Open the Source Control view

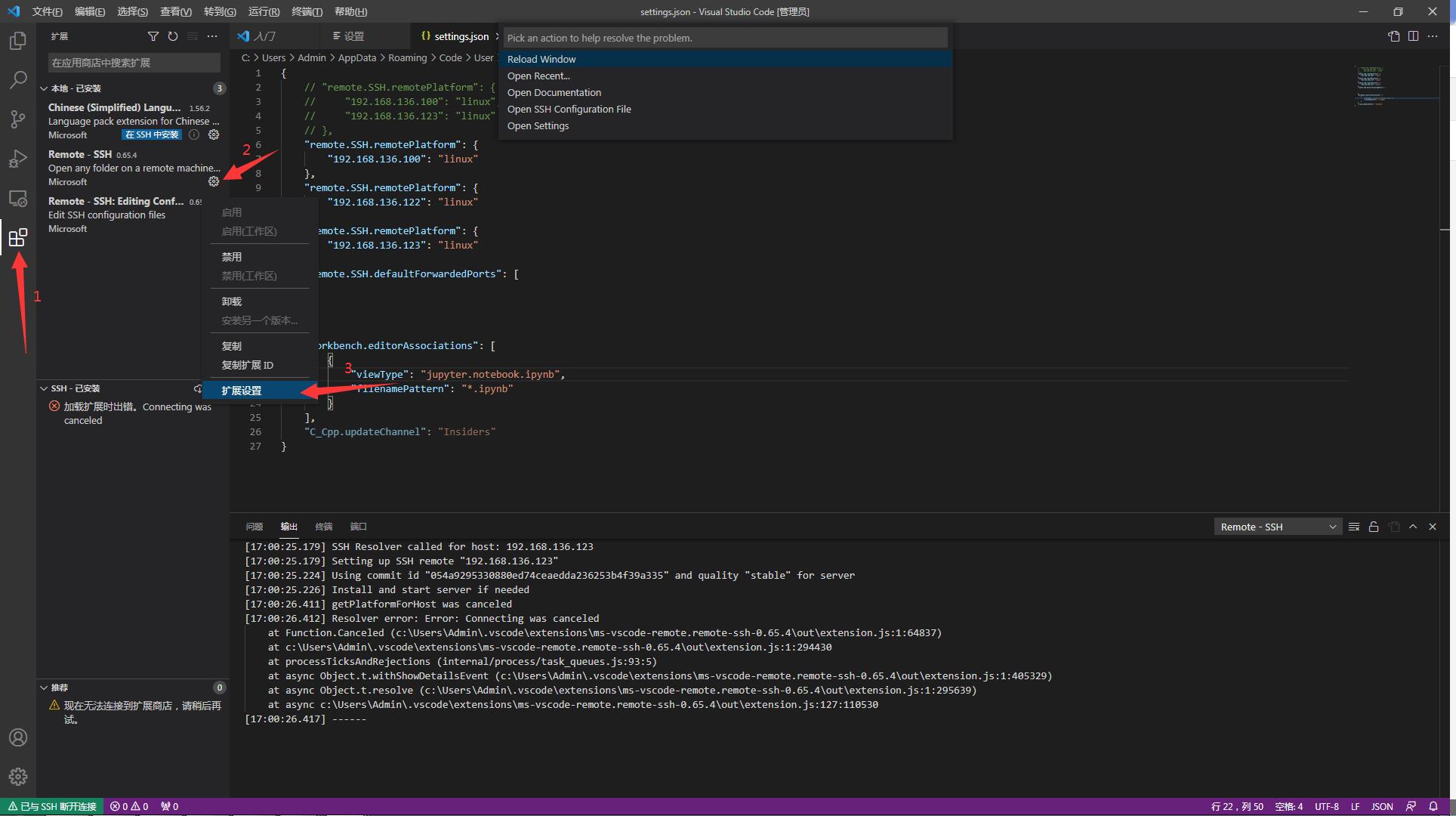[x=18, y=119]
